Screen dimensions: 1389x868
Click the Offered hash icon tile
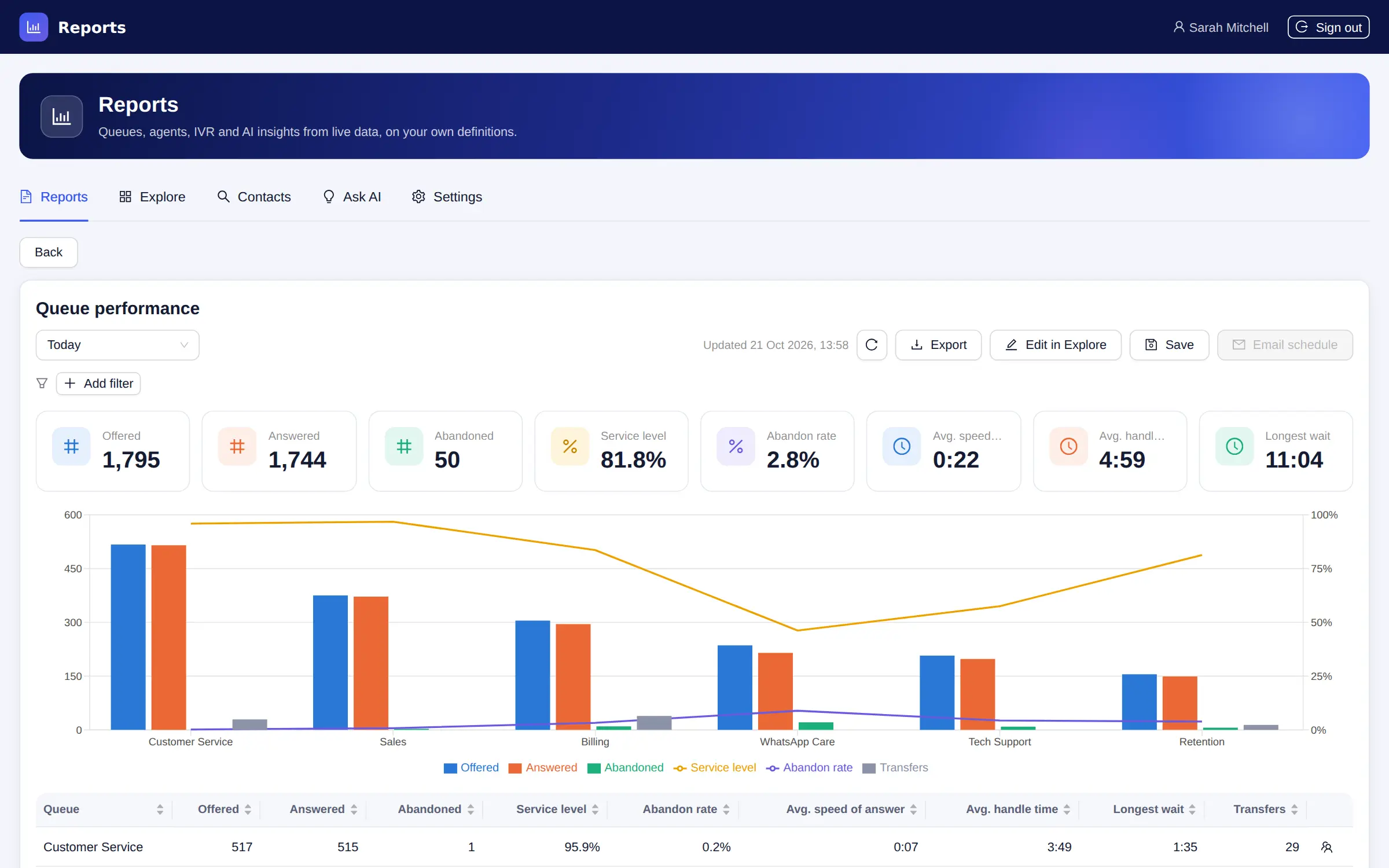pos(71,446)
